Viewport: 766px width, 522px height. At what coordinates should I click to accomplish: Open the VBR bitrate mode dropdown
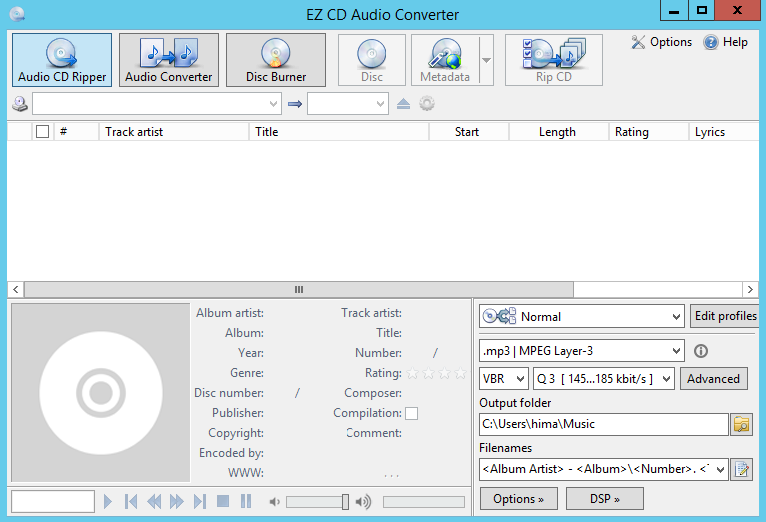[x=504, y=378]
